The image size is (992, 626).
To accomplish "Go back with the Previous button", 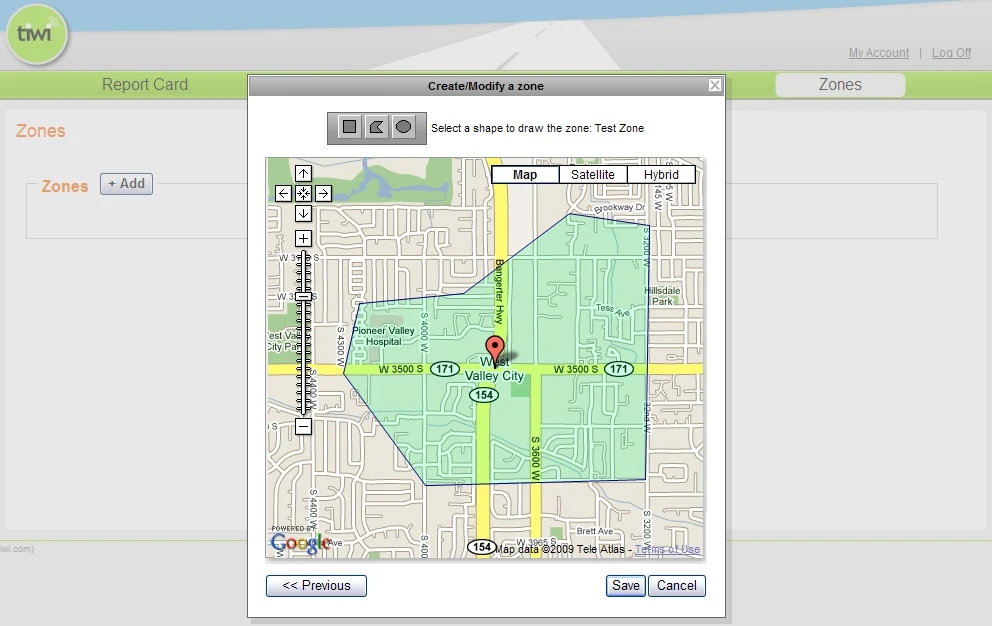I will click(x=316, y=585).
